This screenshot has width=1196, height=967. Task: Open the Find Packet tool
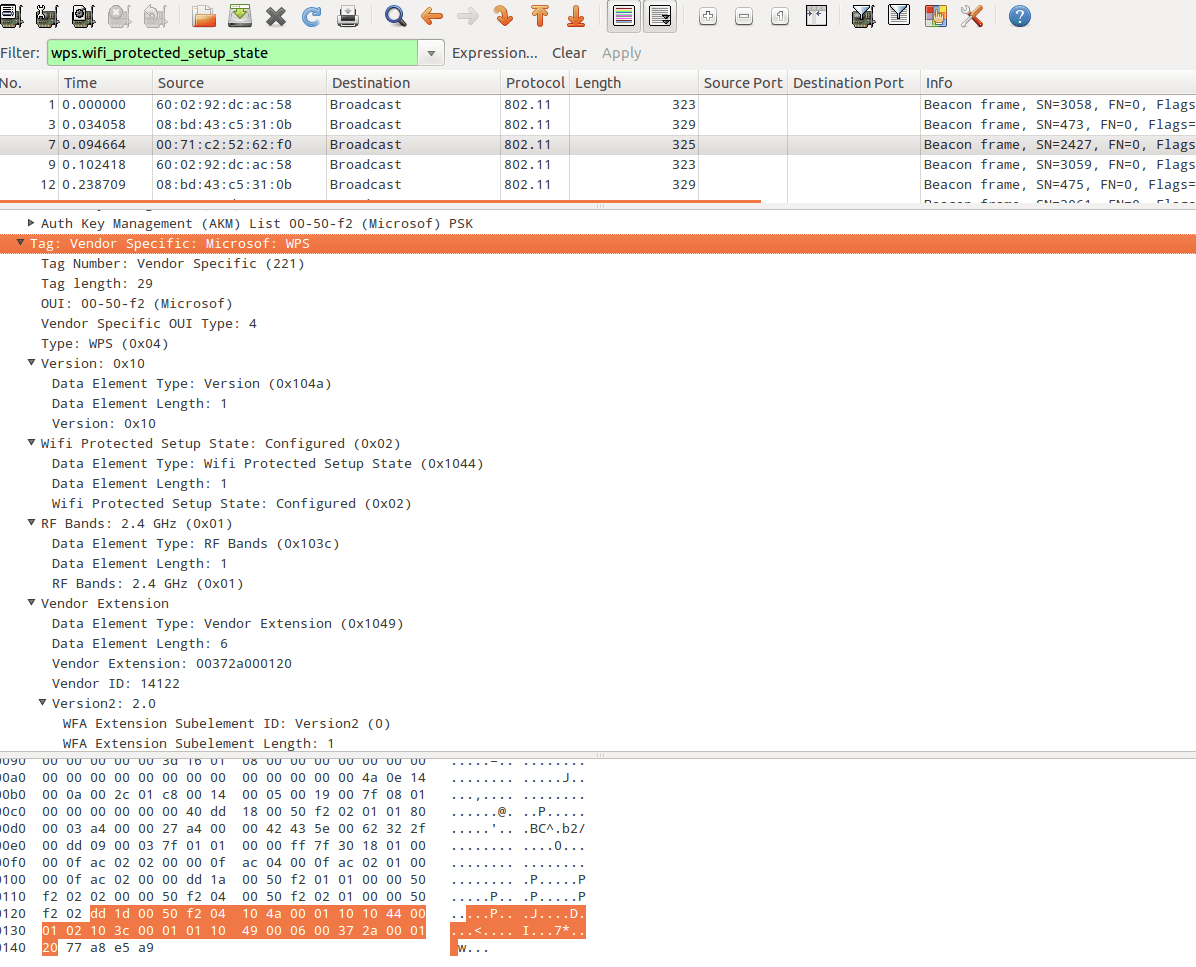[394, 16]
